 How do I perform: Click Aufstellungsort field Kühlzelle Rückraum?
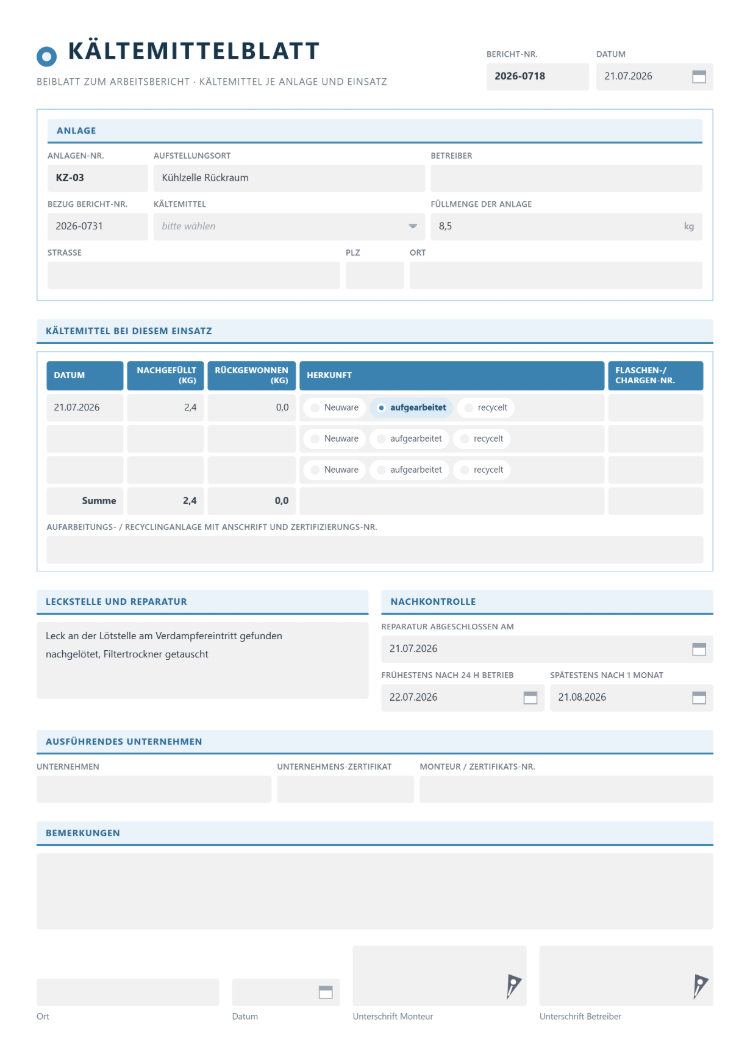tap(289, 178)
